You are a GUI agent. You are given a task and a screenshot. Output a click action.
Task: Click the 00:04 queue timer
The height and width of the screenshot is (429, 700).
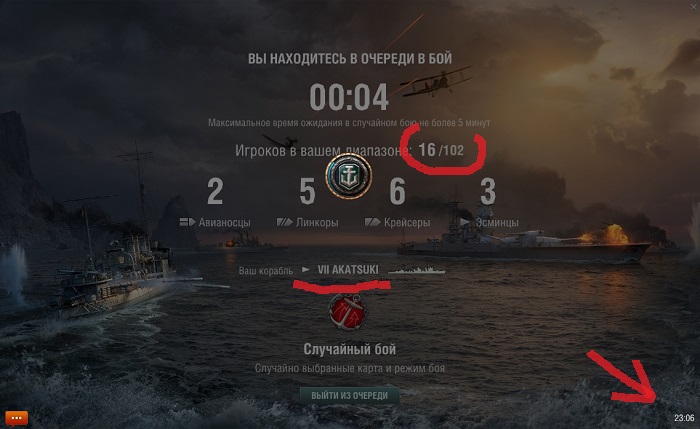349,97
